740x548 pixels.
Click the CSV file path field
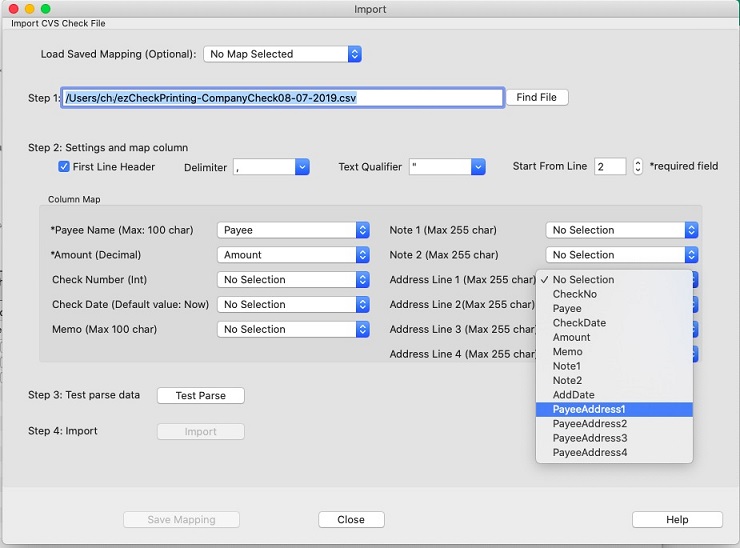(281, 98)
